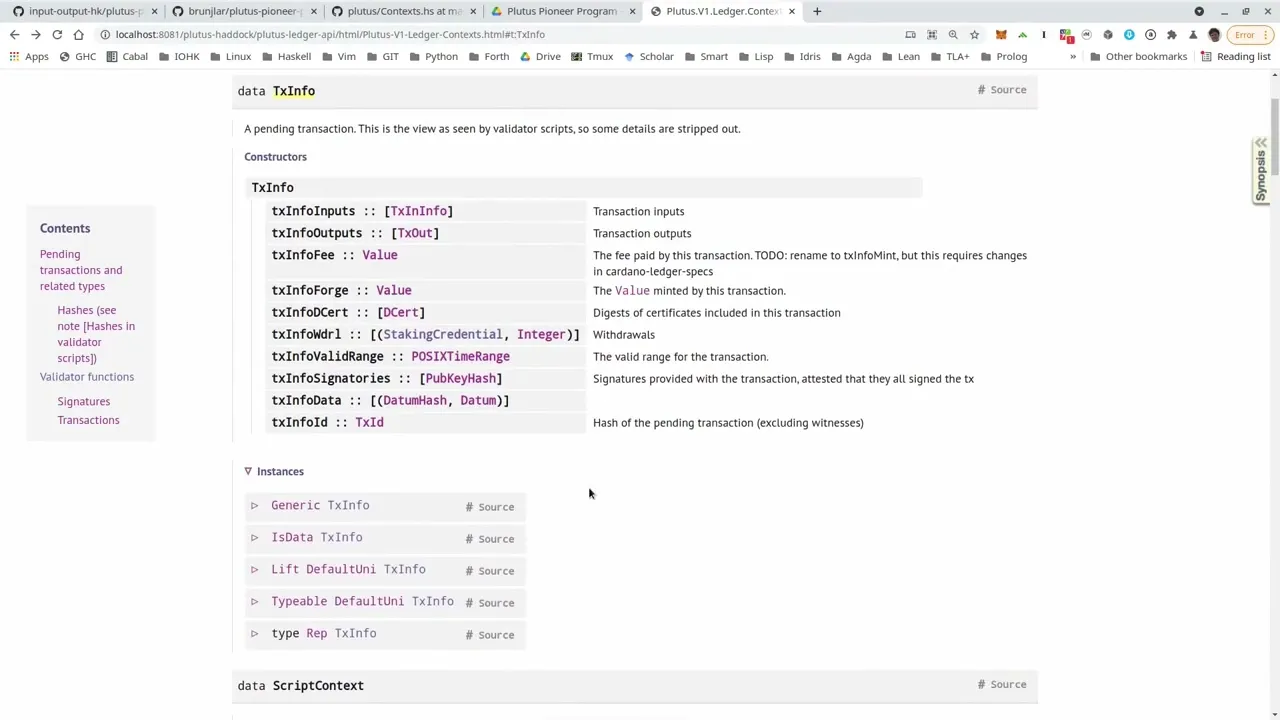This screenshot has height=720, width=1280.
Task: Expand the Generic TxInfo instance
Action: (x=254, y=505)
